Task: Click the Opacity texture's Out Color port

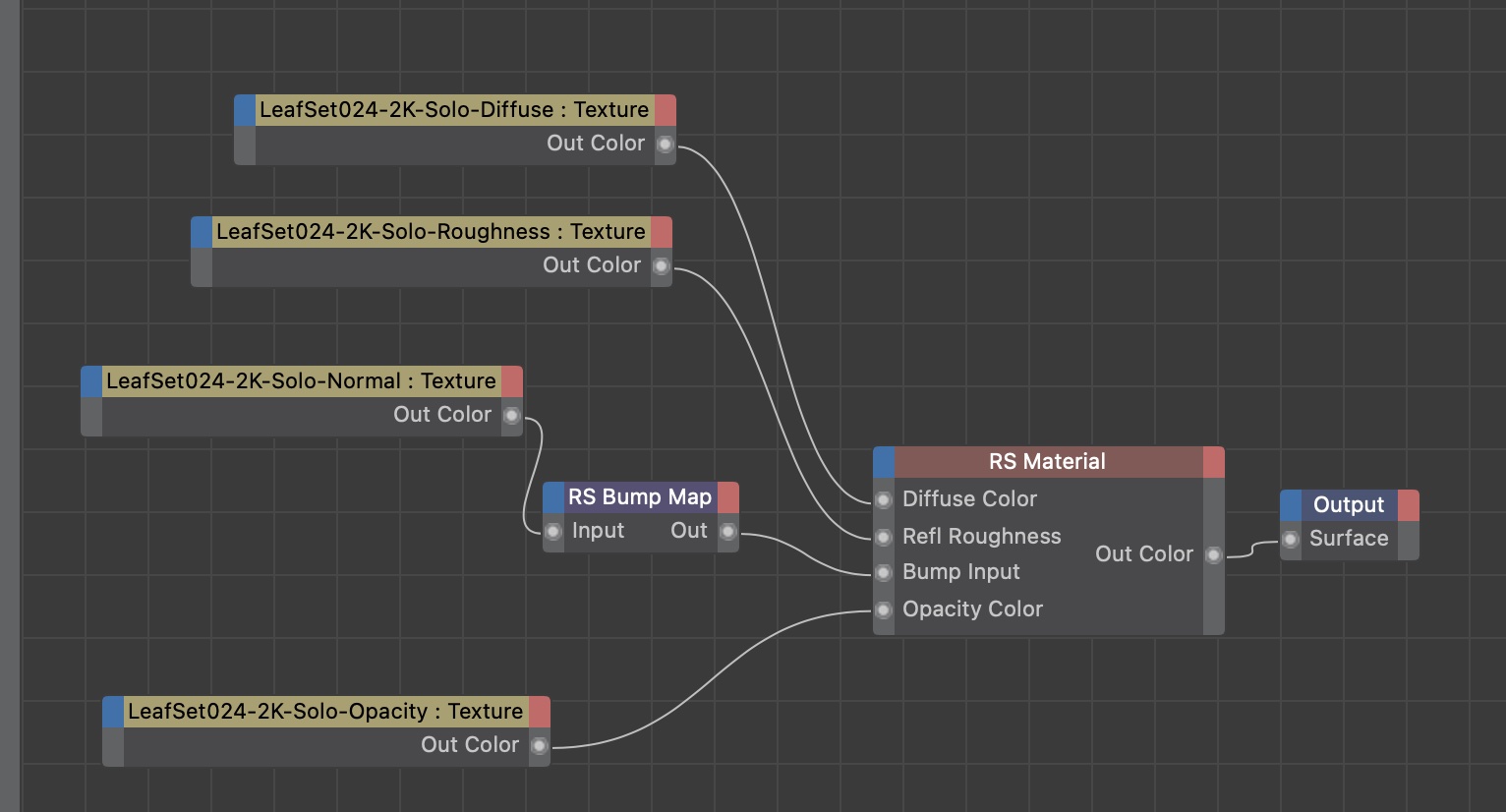Action: tap(540, 746)
